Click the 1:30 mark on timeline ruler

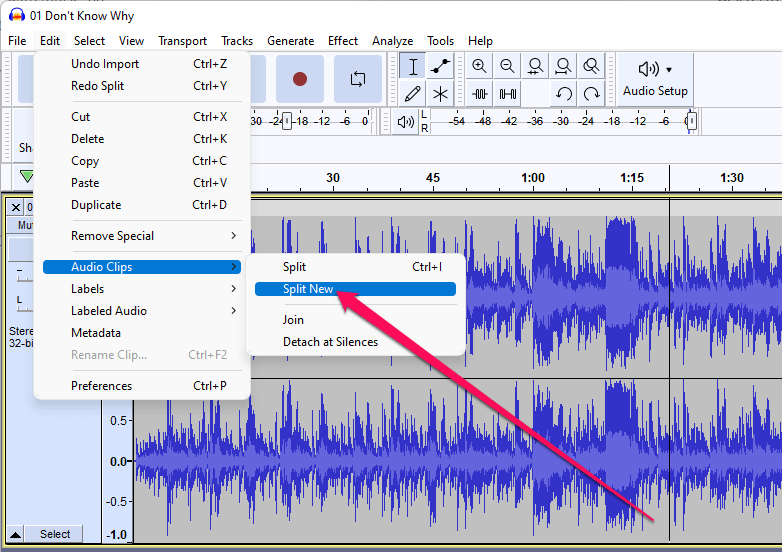732,178
